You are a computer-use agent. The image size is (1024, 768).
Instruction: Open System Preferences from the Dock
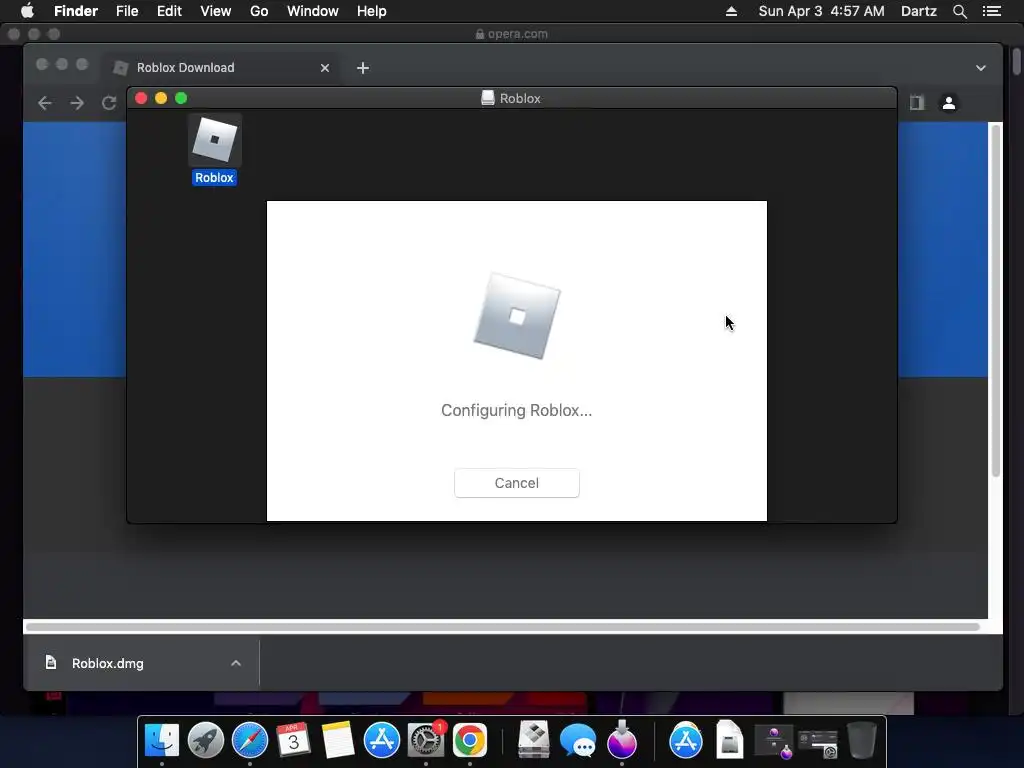tap(426, 741)
